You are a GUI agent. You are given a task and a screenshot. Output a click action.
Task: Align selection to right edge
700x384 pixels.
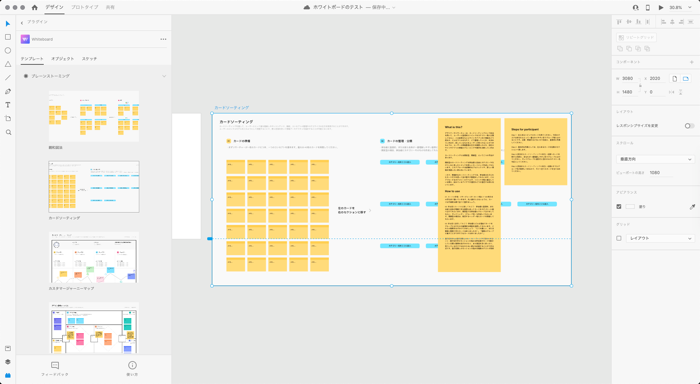point(681,21)
